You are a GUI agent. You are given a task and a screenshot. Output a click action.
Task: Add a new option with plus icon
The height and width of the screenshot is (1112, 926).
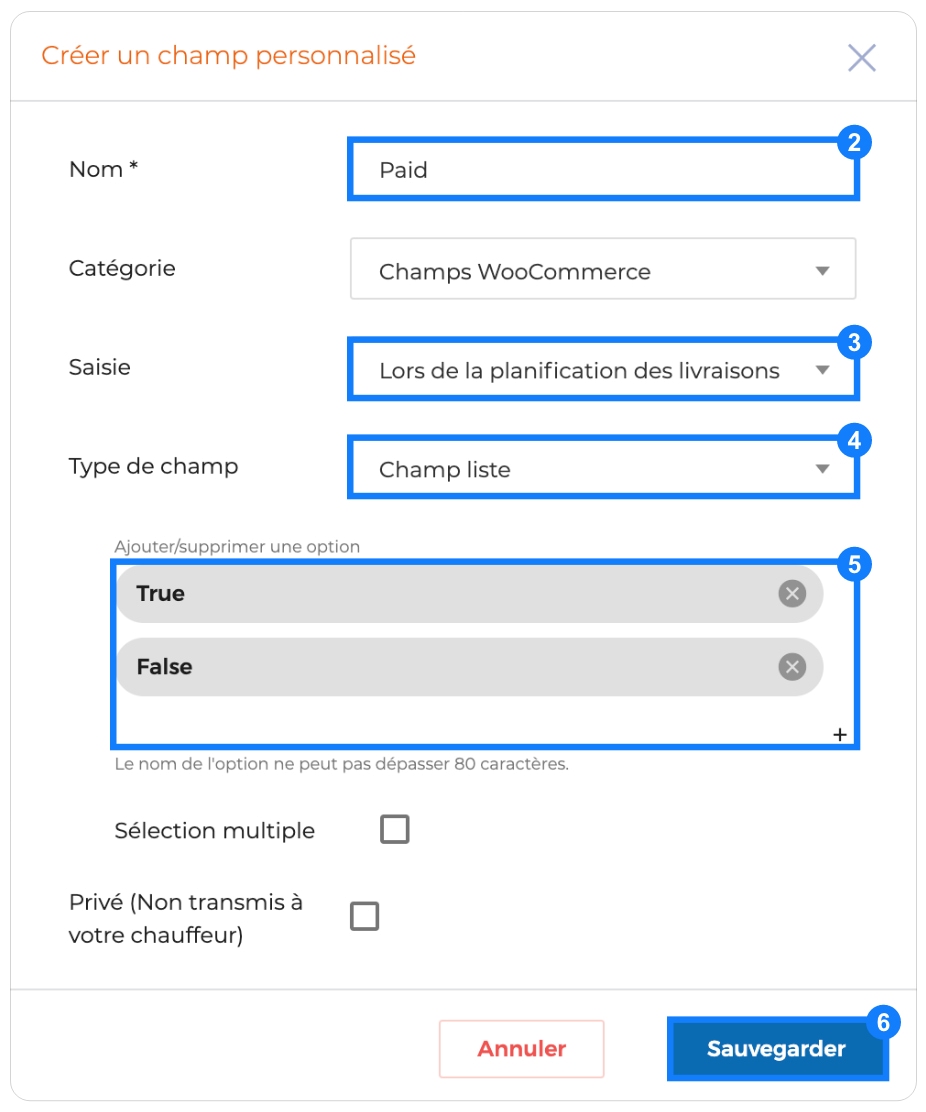click(x=839, y=735)
